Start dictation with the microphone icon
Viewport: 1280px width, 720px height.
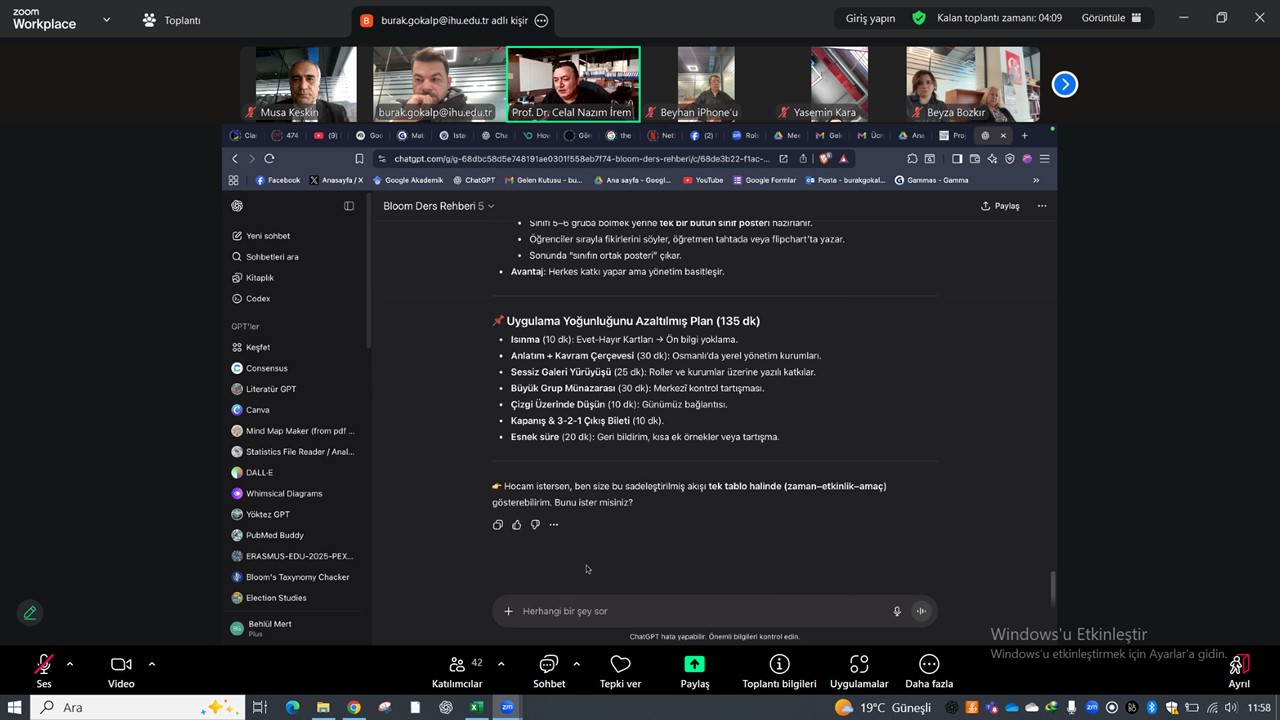(x=897, y=611)
